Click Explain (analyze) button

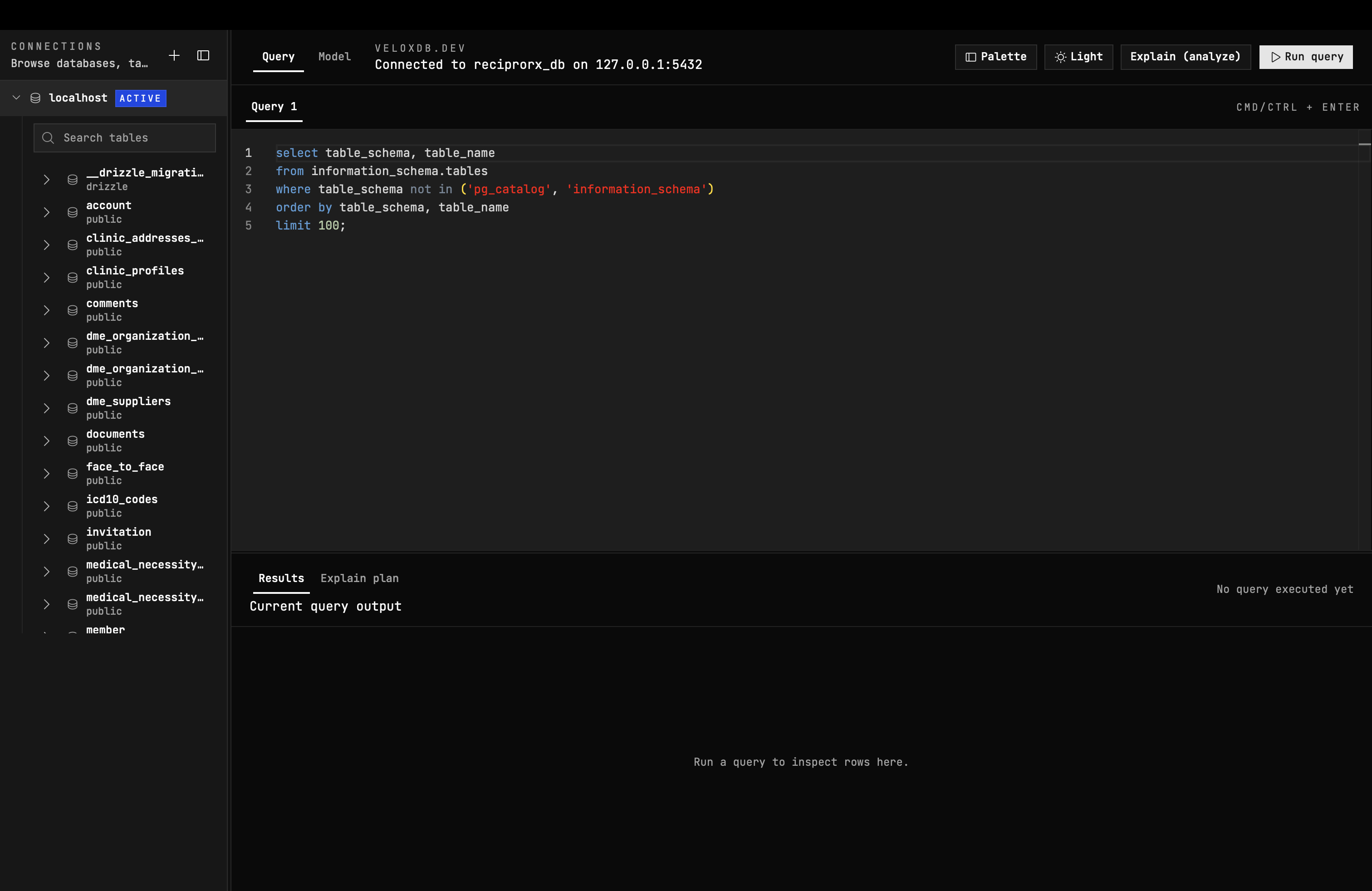[1186, 57]
